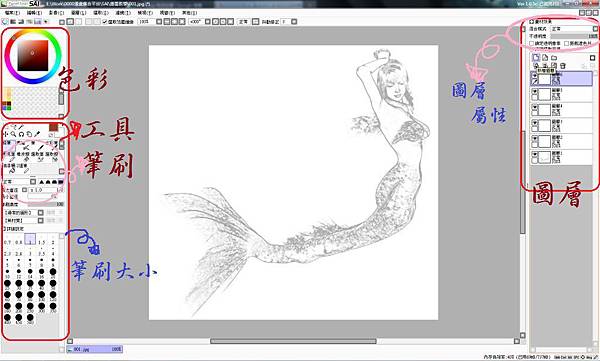
Task: Select the rectangular selection tool
Action: point(6,127)
